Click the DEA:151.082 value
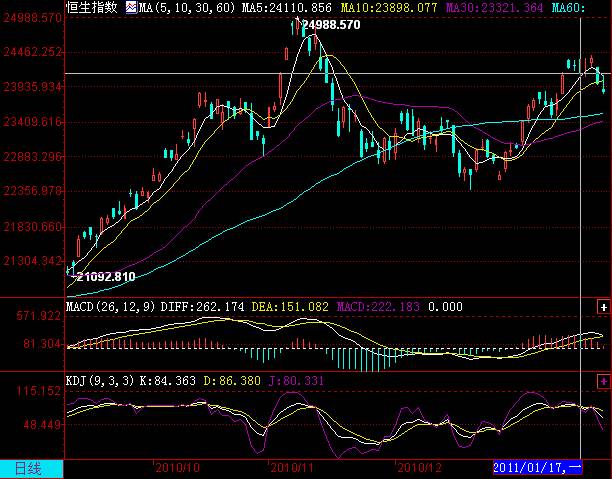The image size is (612, 479). pyautogui.click(x=290, y=307)
